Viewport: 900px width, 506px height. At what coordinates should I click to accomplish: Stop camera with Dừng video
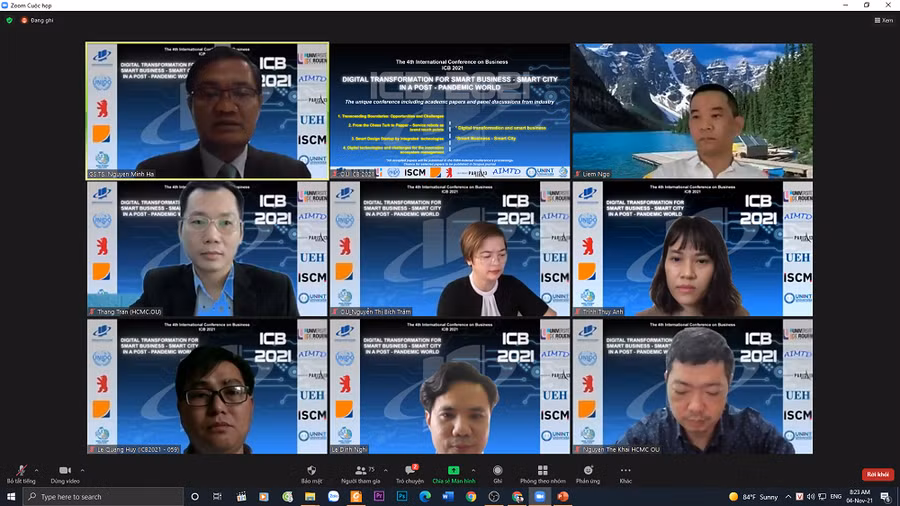[65, 474]
